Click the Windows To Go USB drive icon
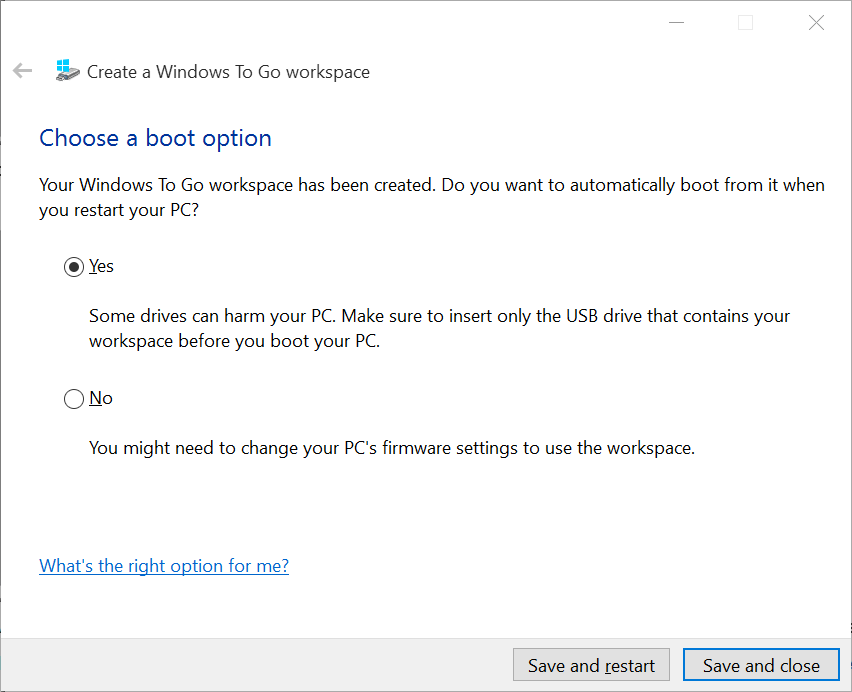This screenshot has height=692, width=852. pyautogui.click(x=67, y=70)
